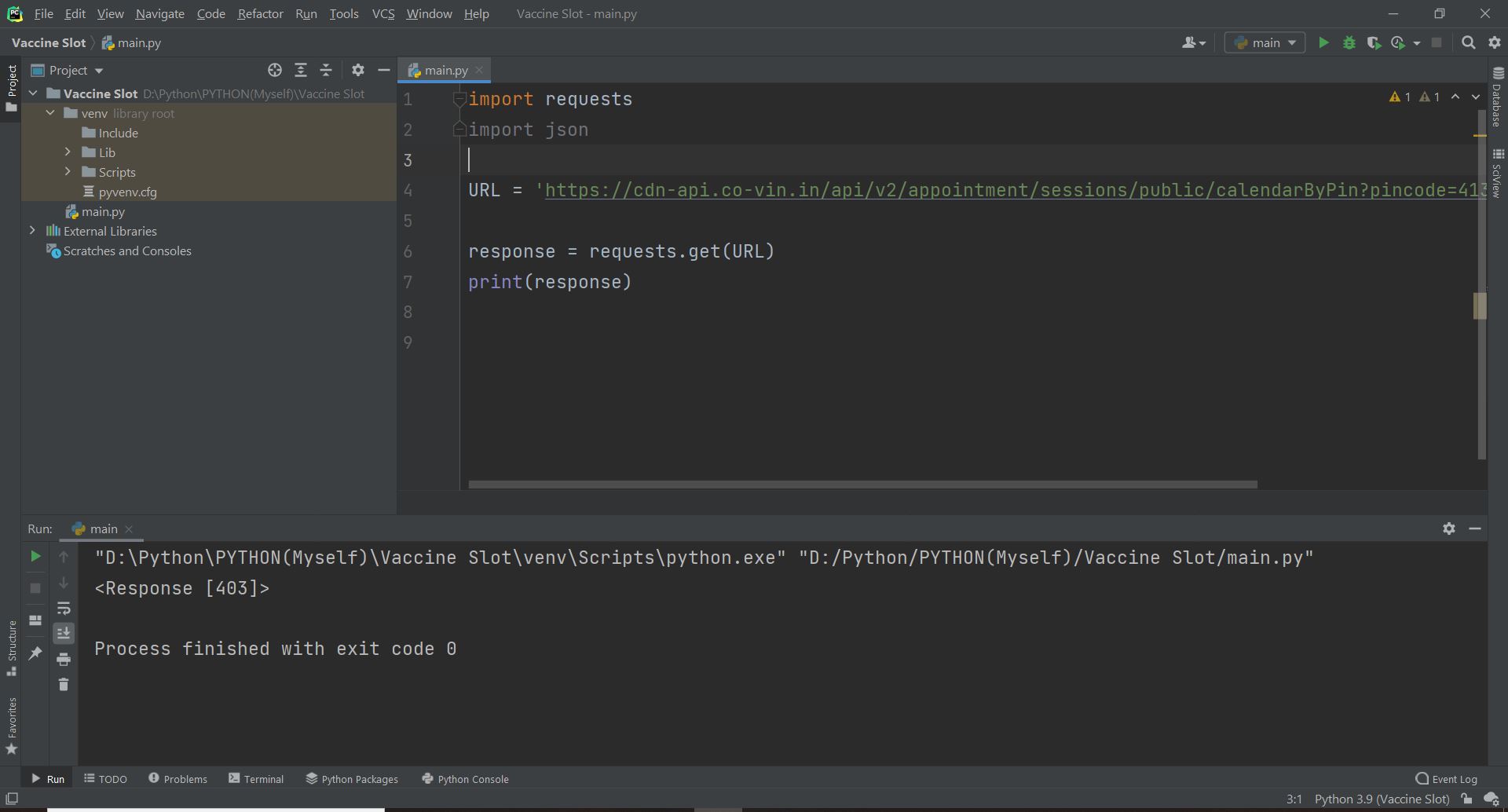This screenshot has width=1508, height=812.
Task: Open the Refactor menu
Action: (x=260, y=13)
